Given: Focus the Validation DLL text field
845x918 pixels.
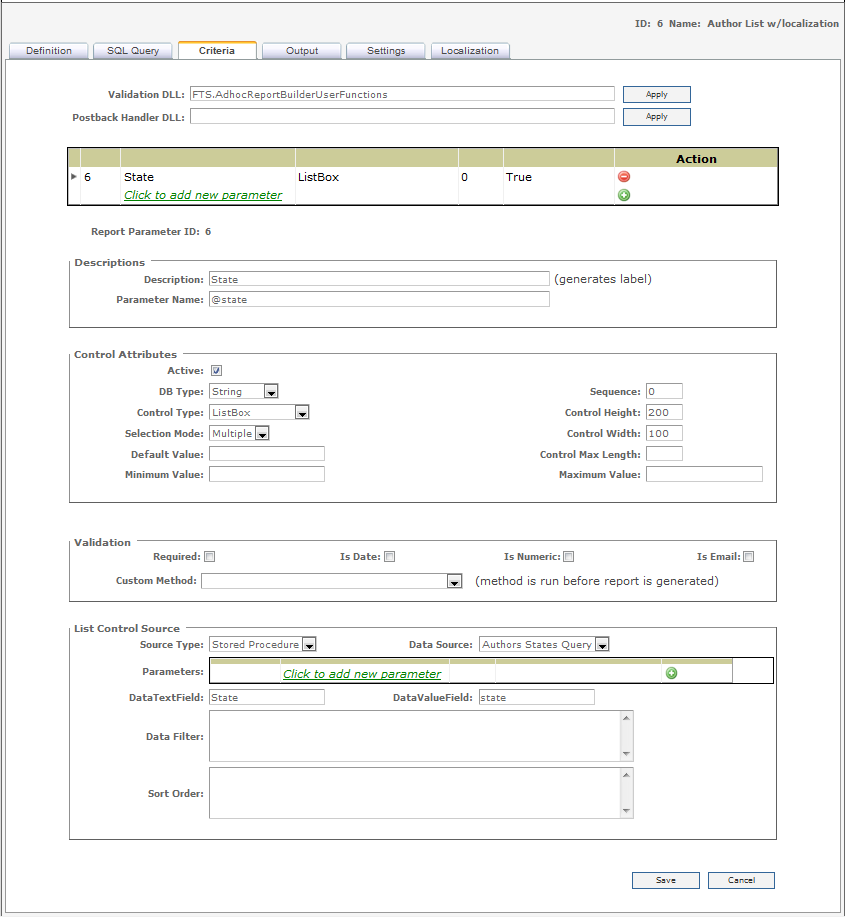Looking at the screenshot, I should [402, 94].
